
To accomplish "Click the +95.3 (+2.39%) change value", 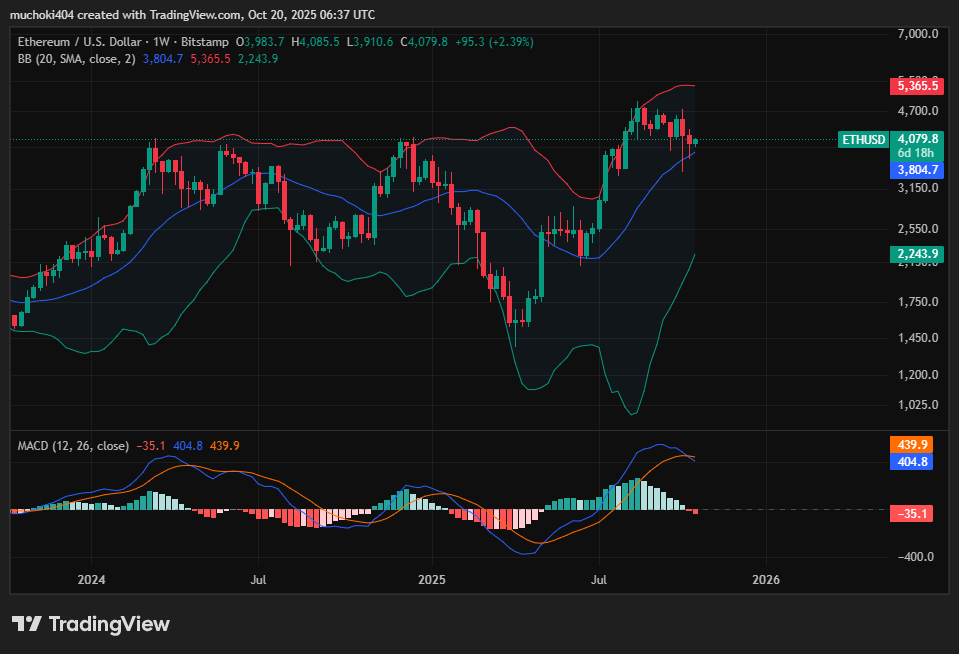I will 494,42.
